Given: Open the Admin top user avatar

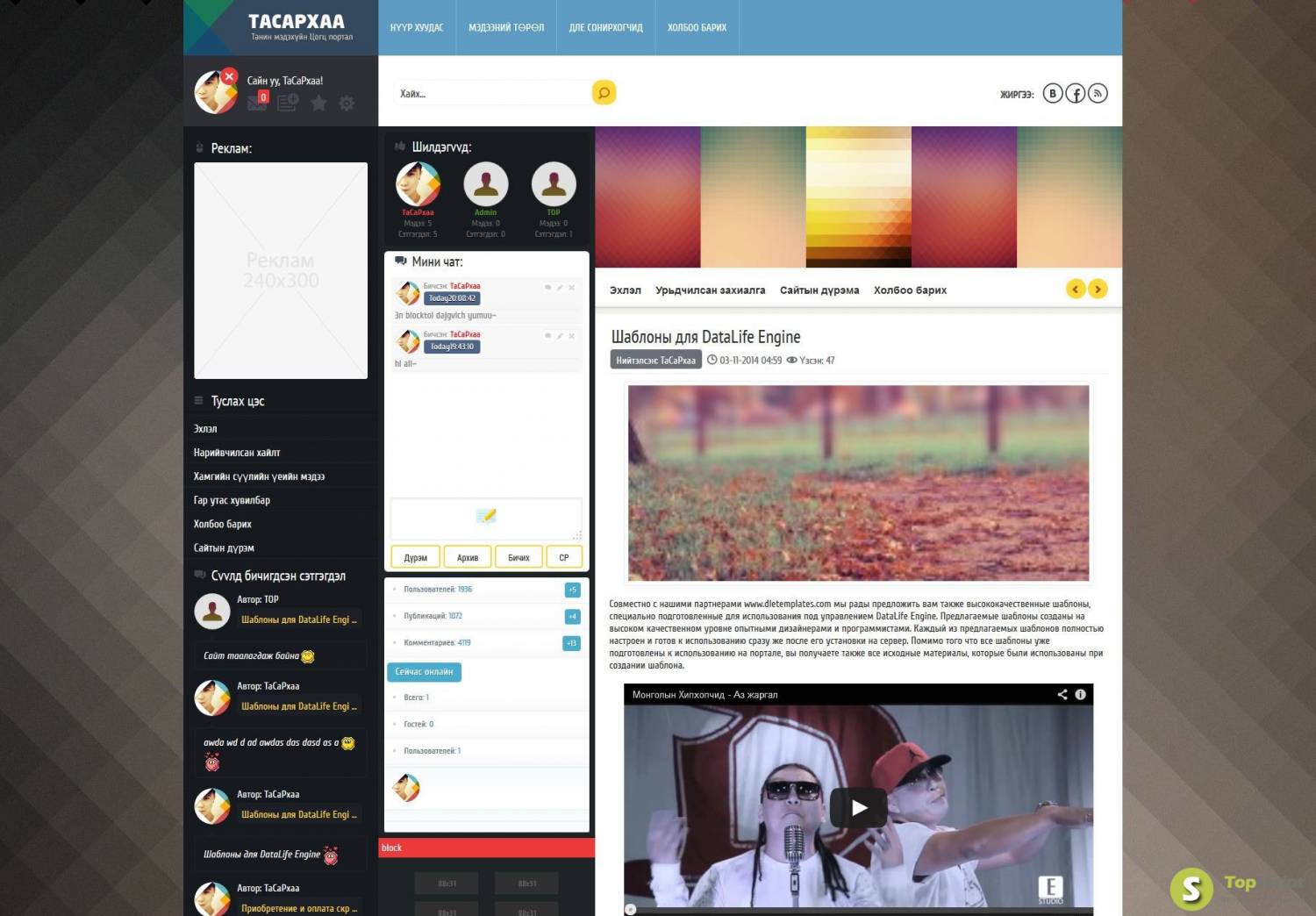Looking at the screenshot, I should click(x=486, y=183).
